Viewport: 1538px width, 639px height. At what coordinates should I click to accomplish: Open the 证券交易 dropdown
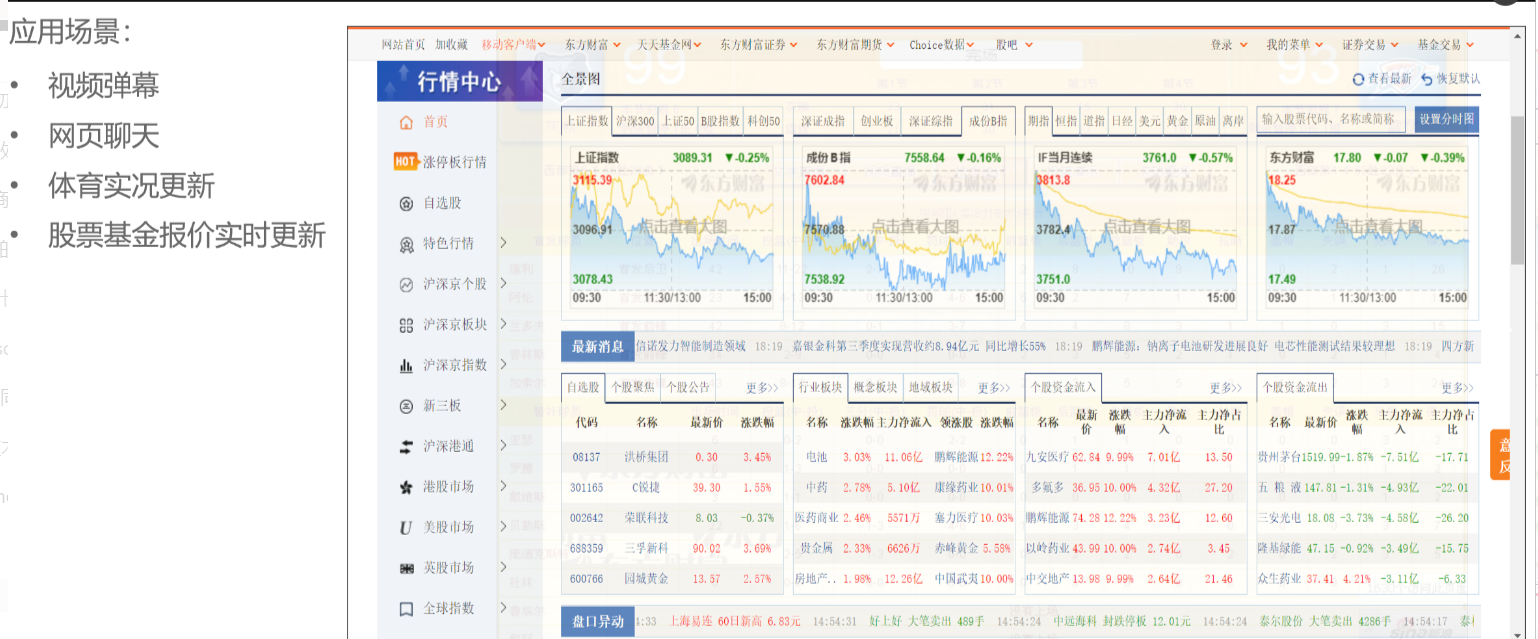[1370, 45]
